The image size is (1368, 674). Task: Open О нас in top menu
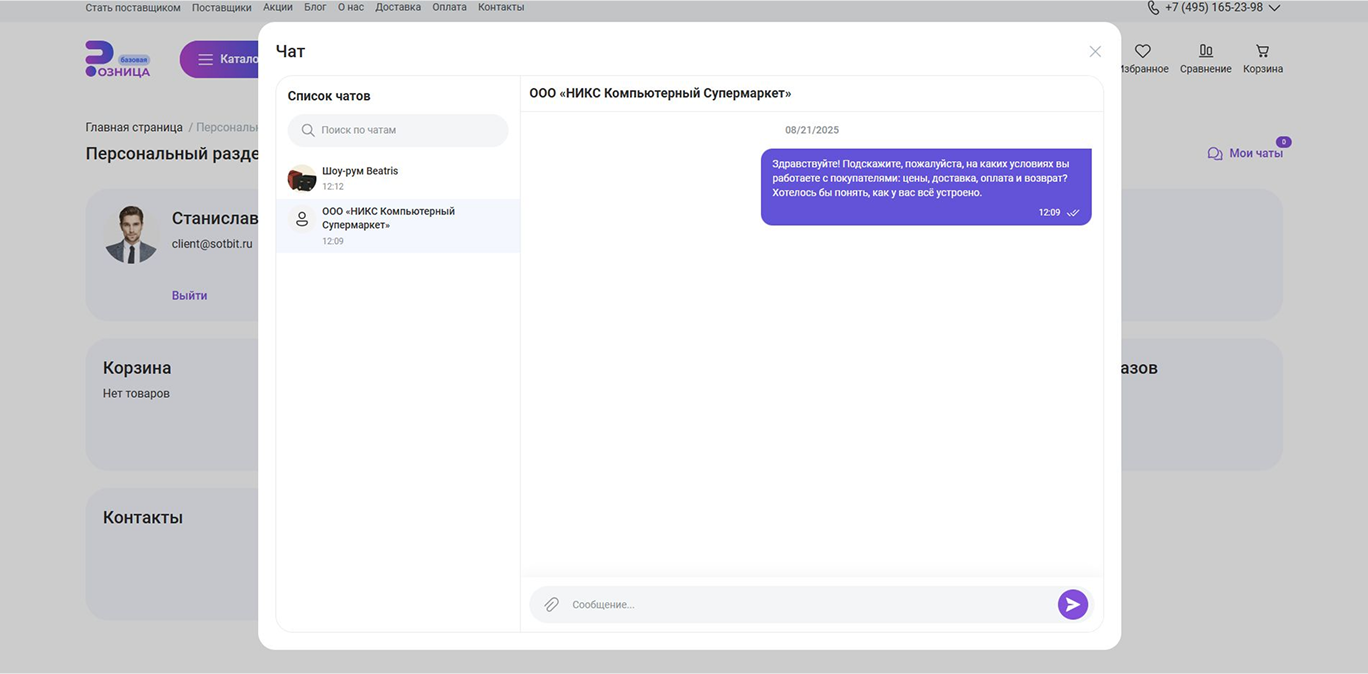(x=351, y=7)
